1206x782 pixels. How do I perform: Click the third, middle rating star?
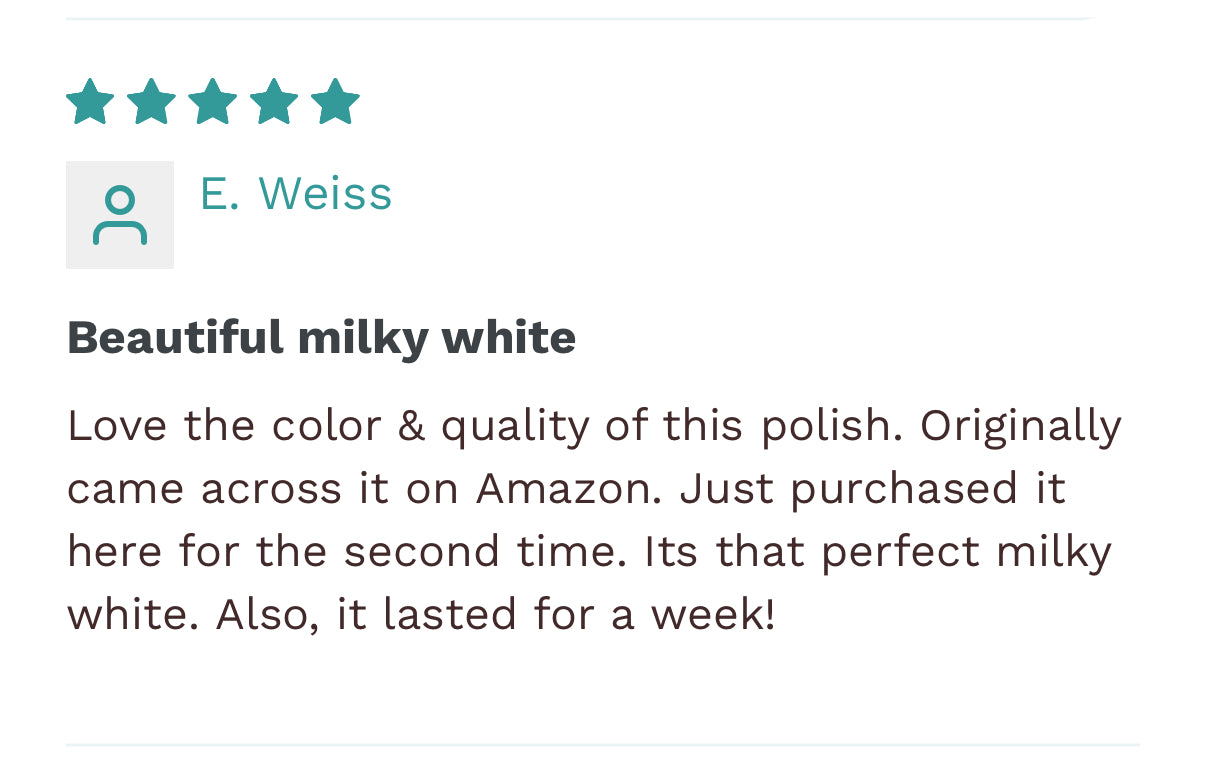pyautogui.click(x=212, y=102)
